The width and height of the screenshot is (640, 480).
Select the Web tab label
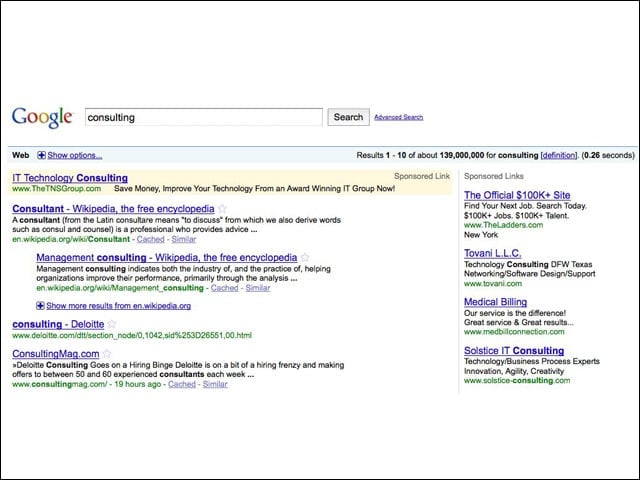pos(20,155)
